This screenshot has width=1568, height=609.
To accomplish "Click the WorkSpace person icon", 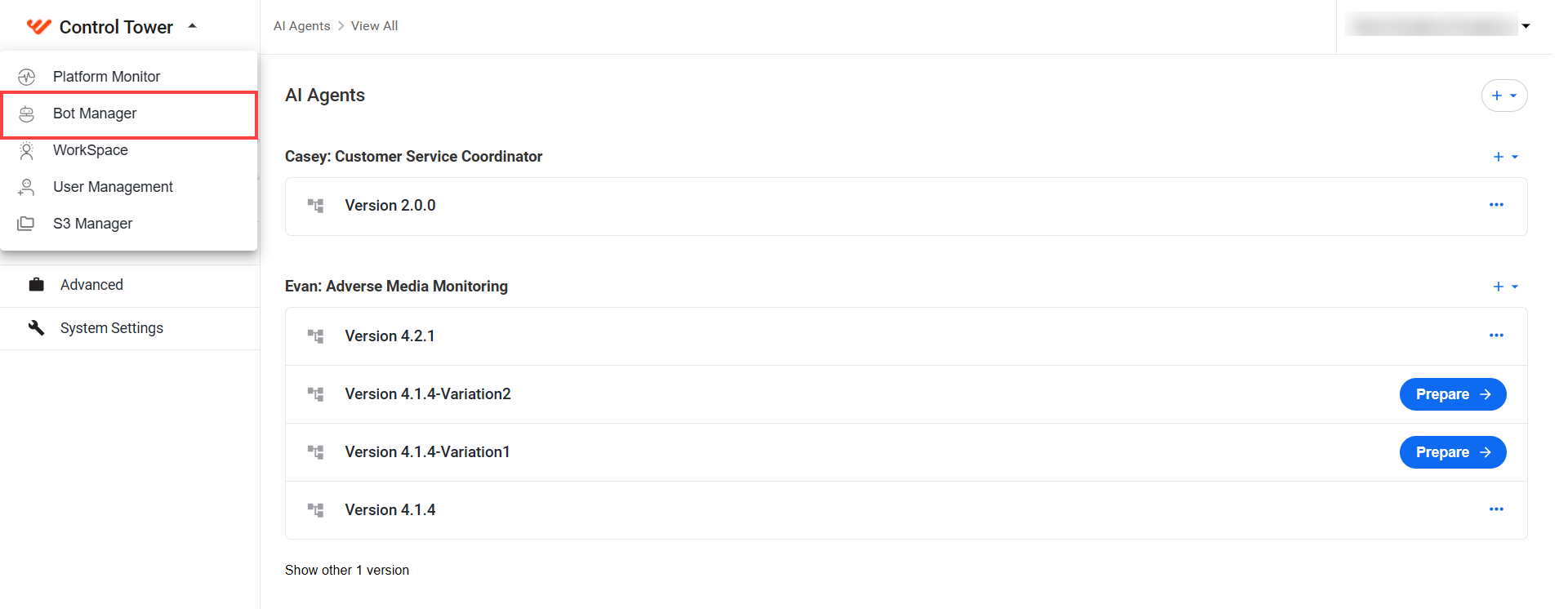I will click(x=27, y=150).
